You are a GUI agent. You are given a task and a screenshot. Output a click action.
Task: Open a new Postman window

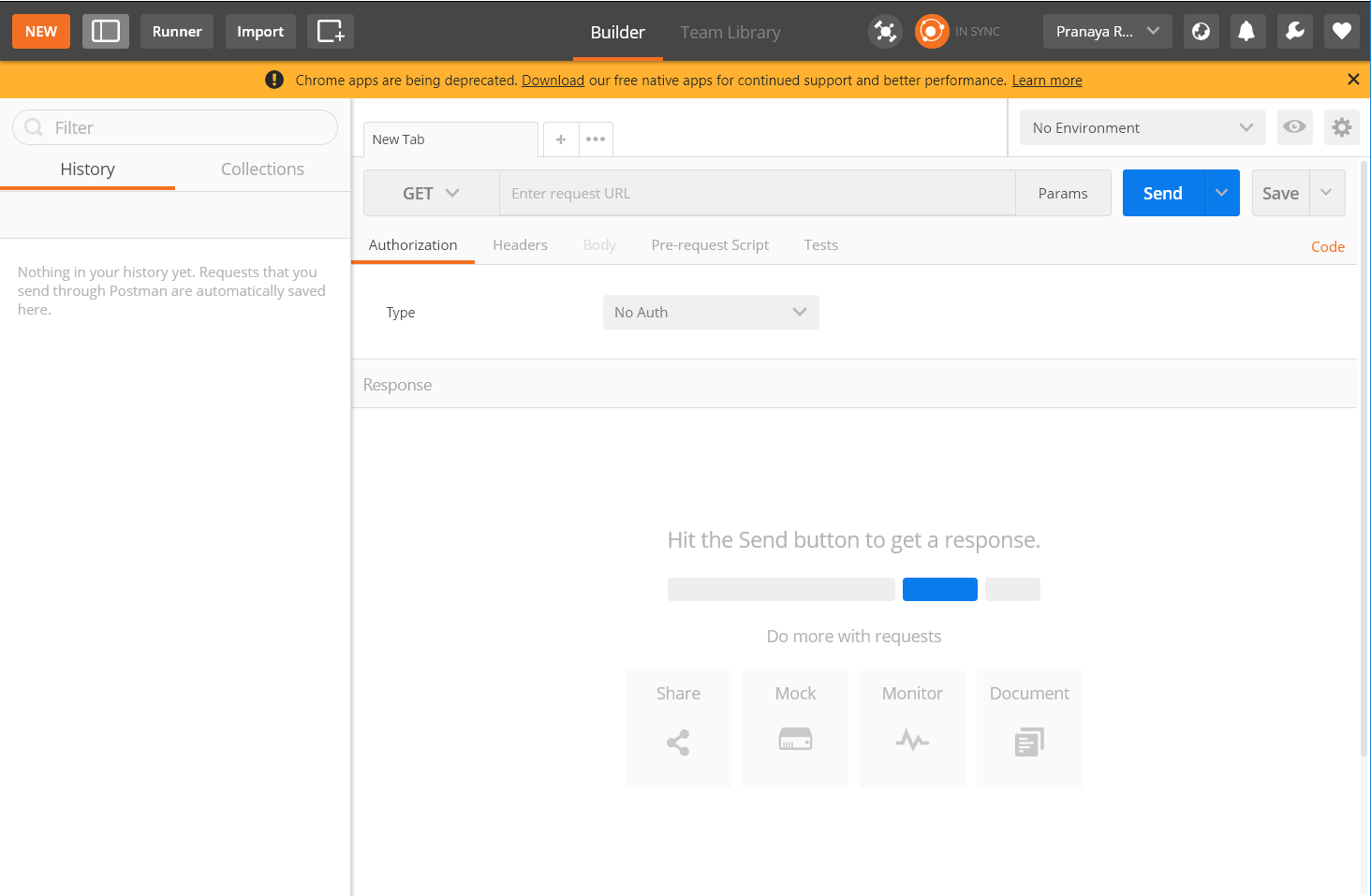tap(330, 31)
